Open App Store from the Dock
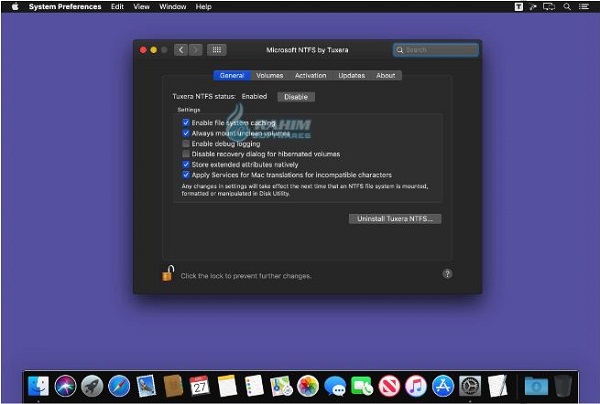 [443, 386]
